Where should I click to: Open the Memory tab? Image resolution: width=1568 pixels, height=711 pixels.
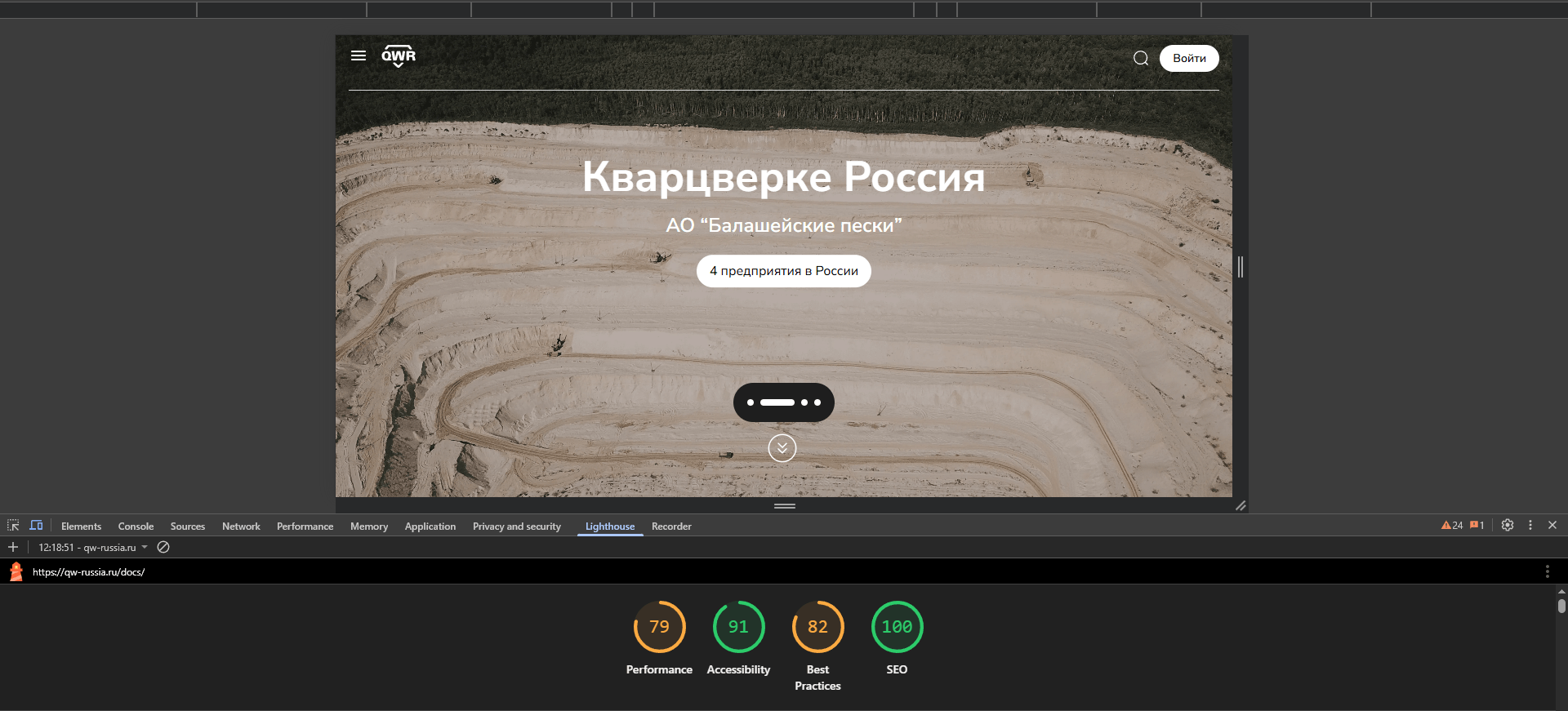point(369,527)
